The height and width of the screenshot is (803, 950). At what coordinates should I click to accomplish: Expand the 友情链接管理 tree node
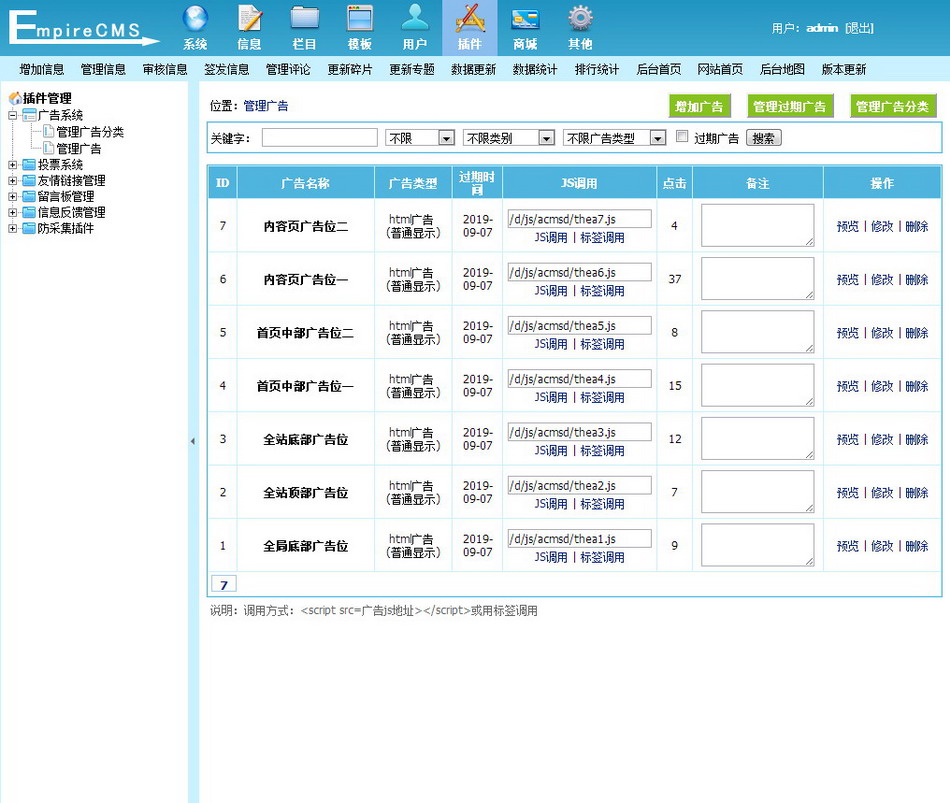click(x=12, y=181)
